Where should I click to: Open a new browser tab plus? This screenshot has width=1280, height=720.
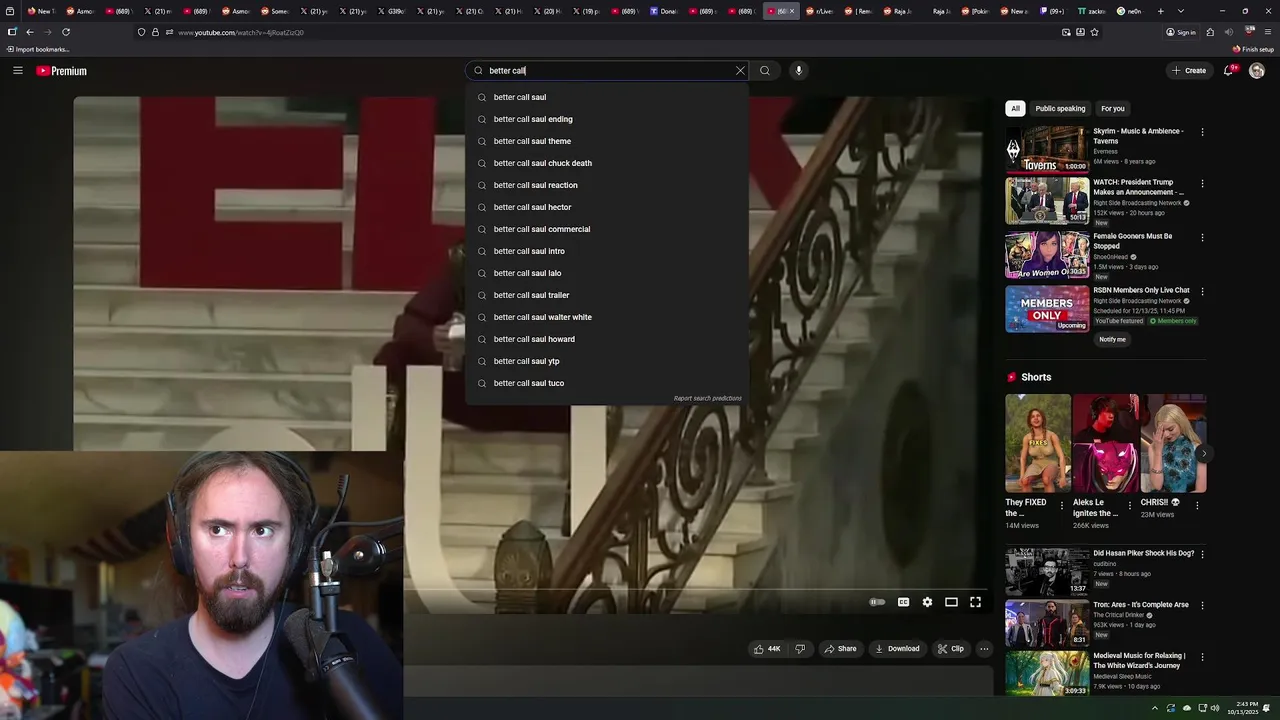[1161, 11]
